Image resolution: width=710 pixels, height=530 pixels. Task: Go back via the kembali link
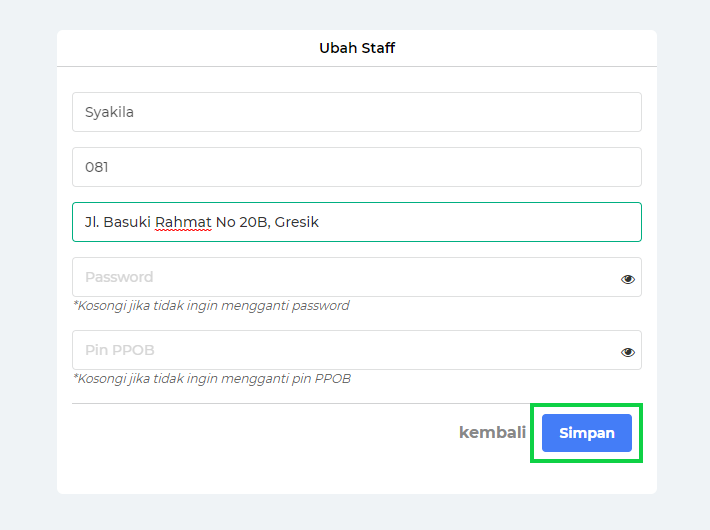(x=492, y=433)
